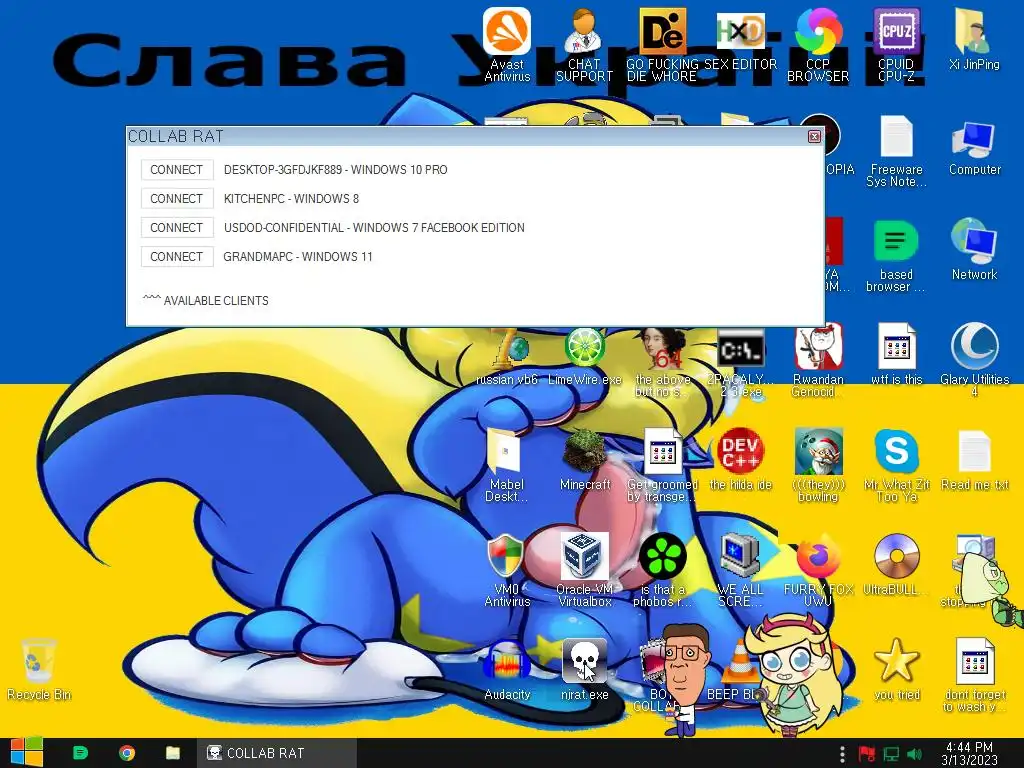
Task: Open the Skype Mr What Zit Too Ya icon
Action: tap(896, 465)
